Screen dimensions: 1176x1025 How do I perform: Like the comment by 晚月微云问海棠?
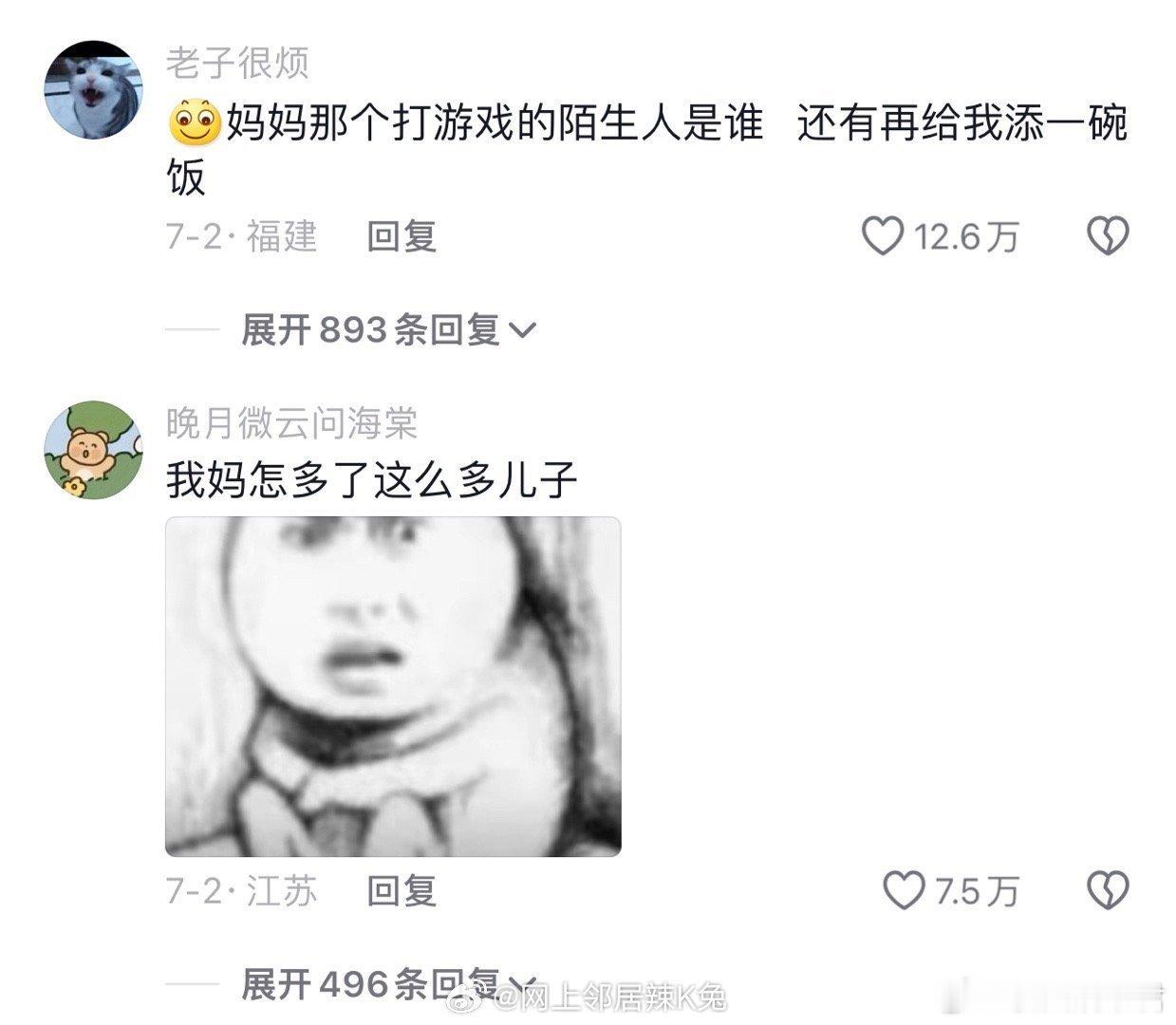click(x=904, y=890)
